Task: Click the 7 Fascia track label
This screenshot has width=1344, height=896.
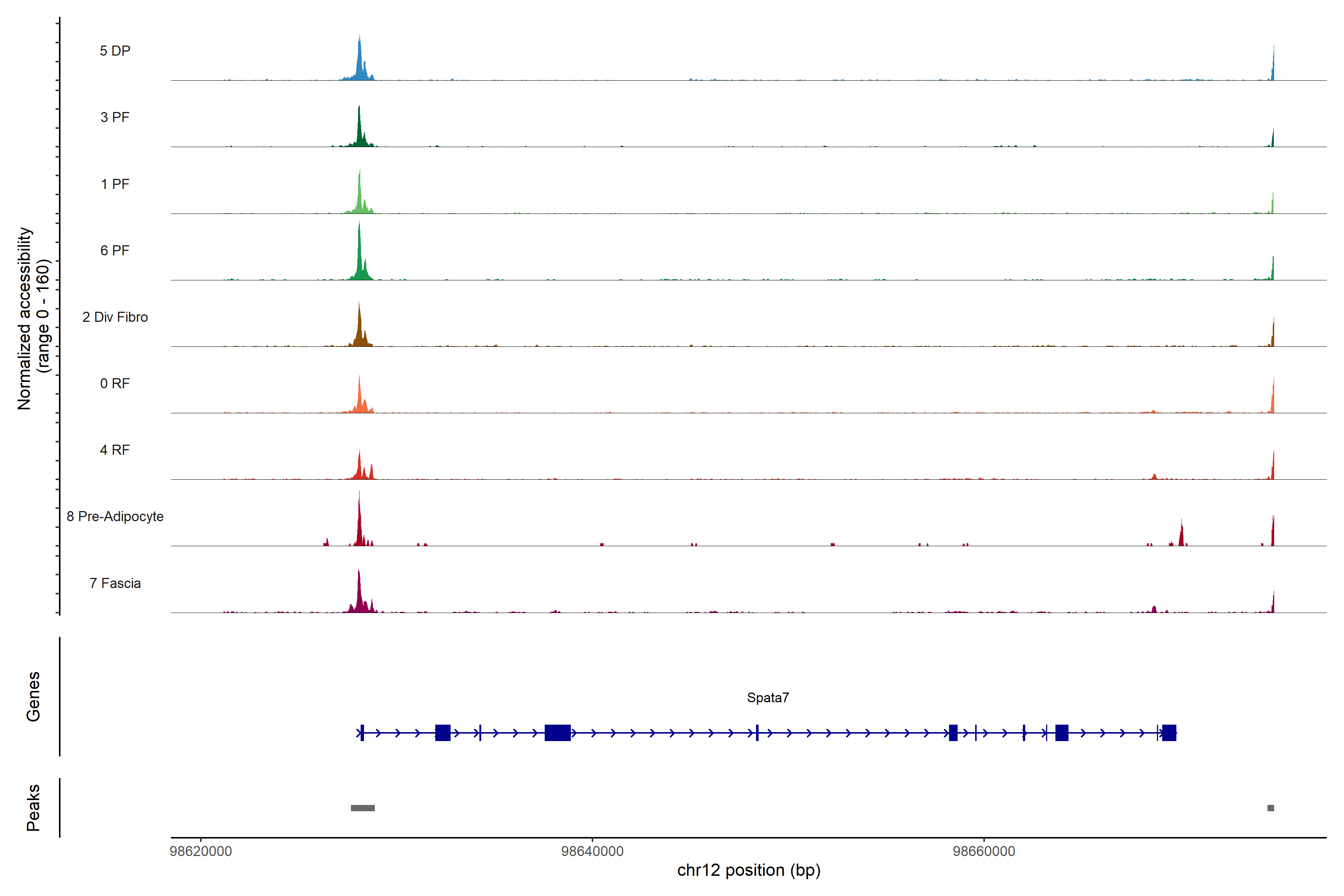Action: [115, 583]
